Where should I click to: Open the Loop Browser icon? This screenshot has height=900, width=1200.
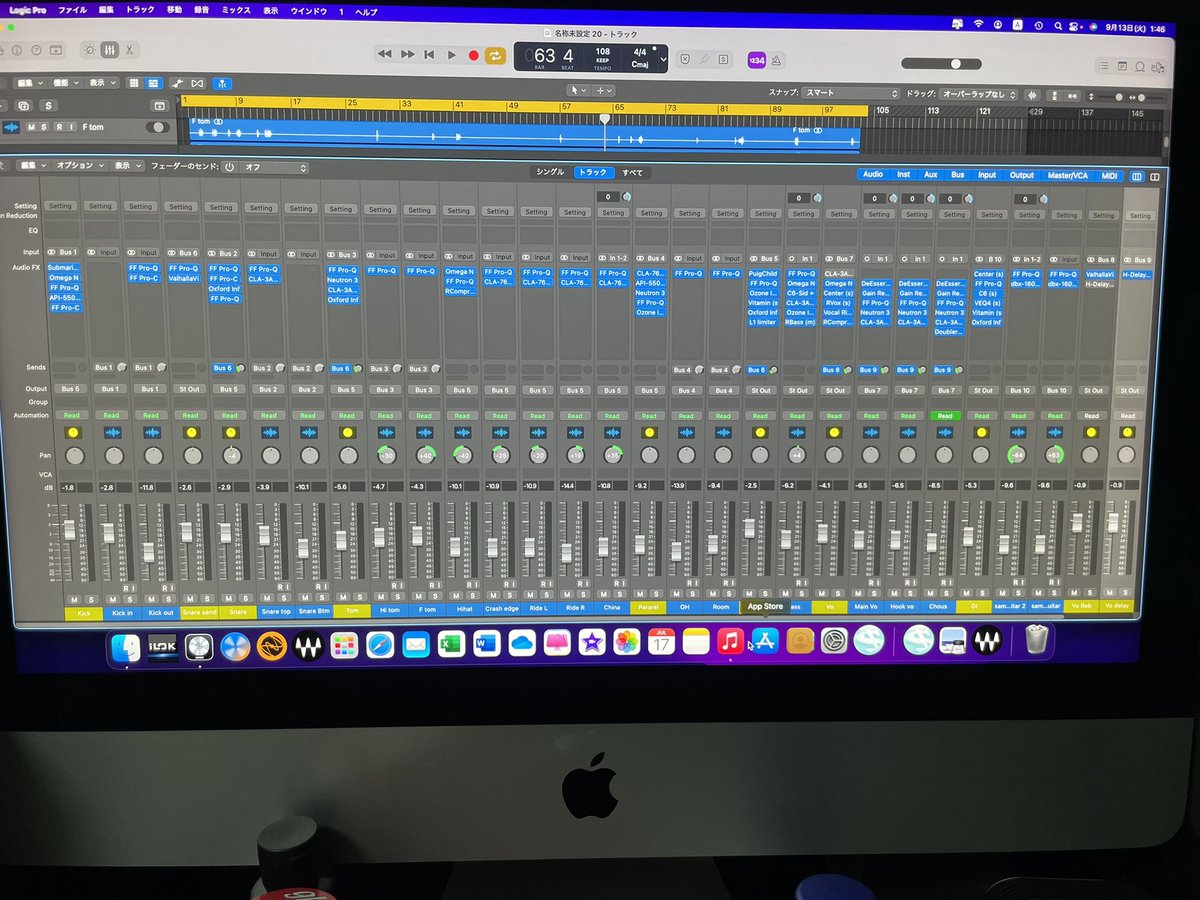coord(1141,66)
